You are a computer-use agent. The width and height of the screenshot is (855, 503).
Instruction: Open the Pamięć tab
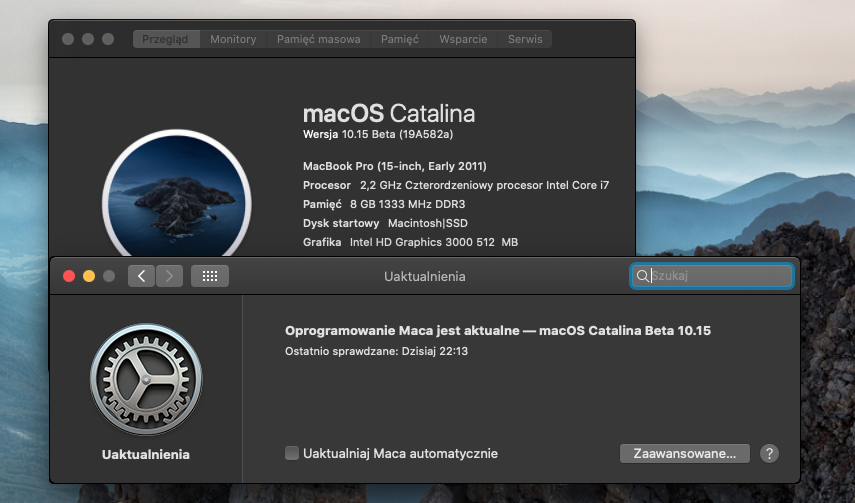[x=400, y=39]
